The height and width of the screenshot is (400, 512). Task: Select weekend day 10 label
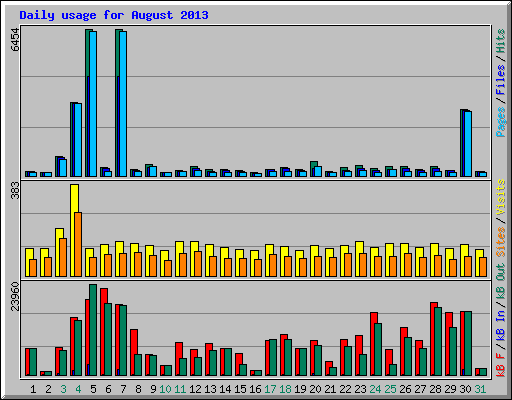coord(165,389)
